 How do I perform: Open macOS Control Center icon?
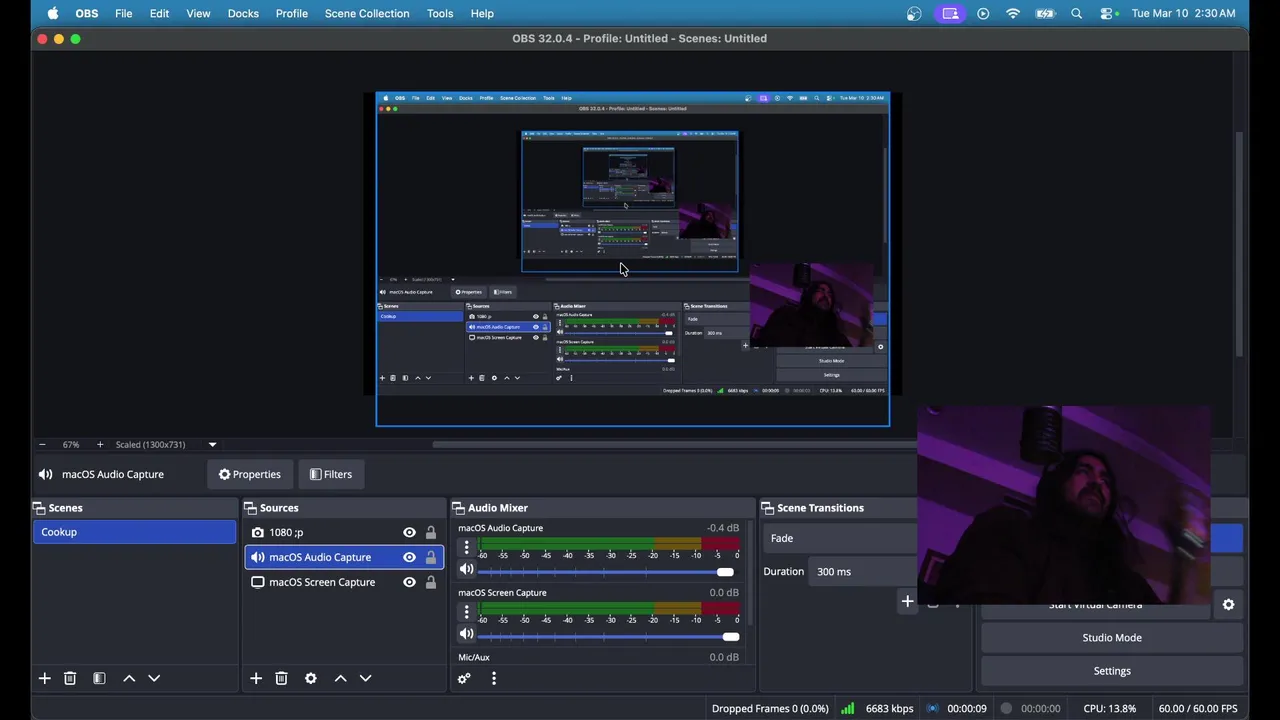(1107, 14)
